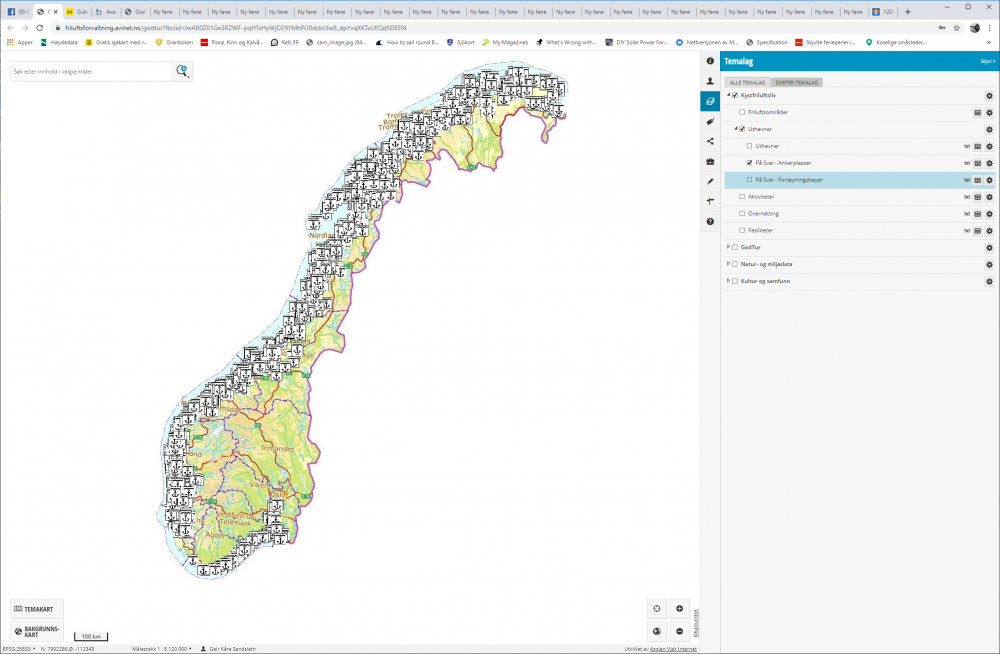
Task: Select the pencil drawing tool
Action: (710, 181)
